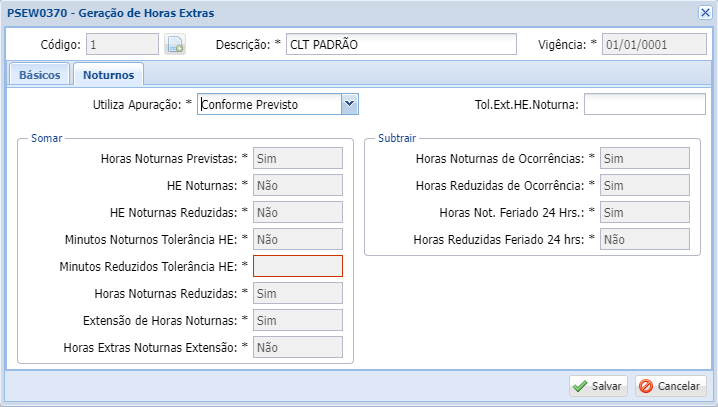Click the HE Noturnas Reduzidas field
The width and height of the screenshot is (718, 407).
point(298,212)
